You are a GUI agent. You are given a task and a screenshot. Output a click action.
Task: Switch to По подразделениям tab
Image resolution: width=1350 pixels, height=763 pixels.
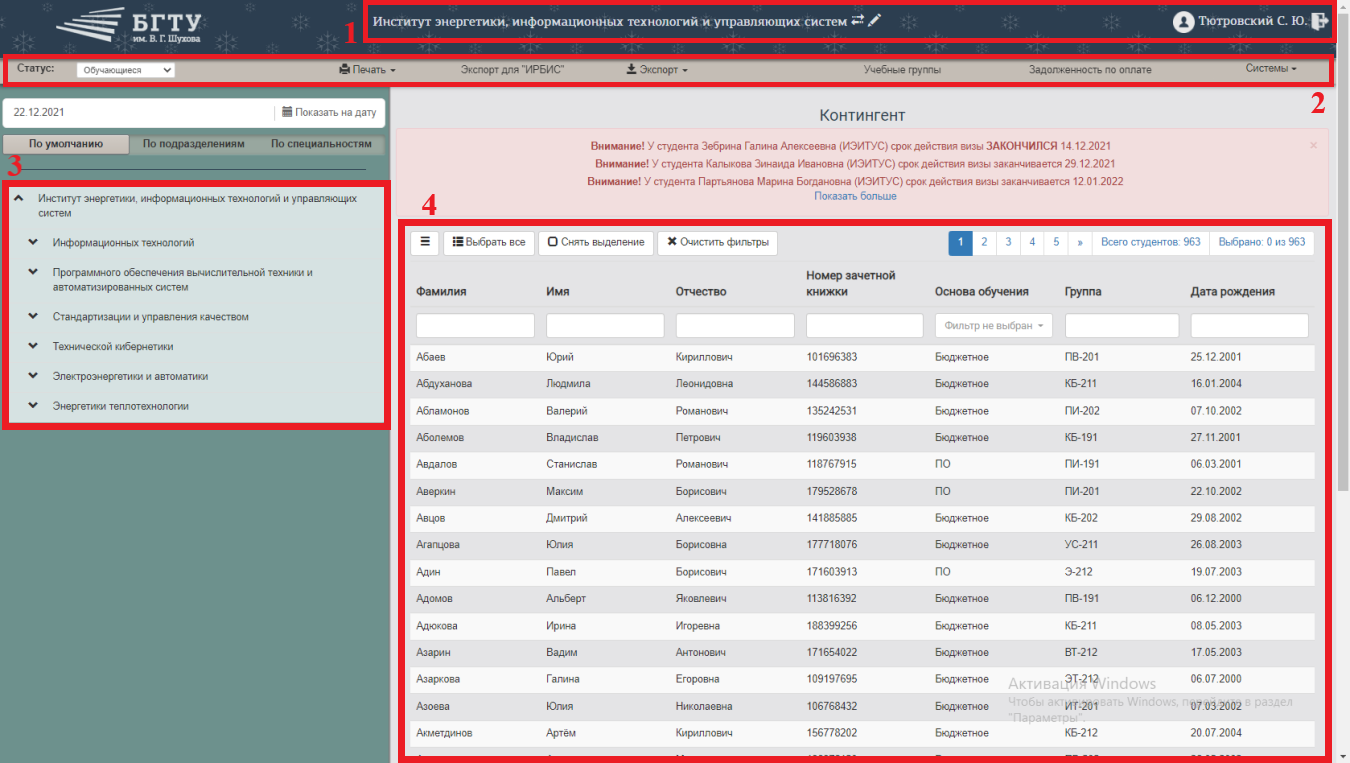(193, 144)
